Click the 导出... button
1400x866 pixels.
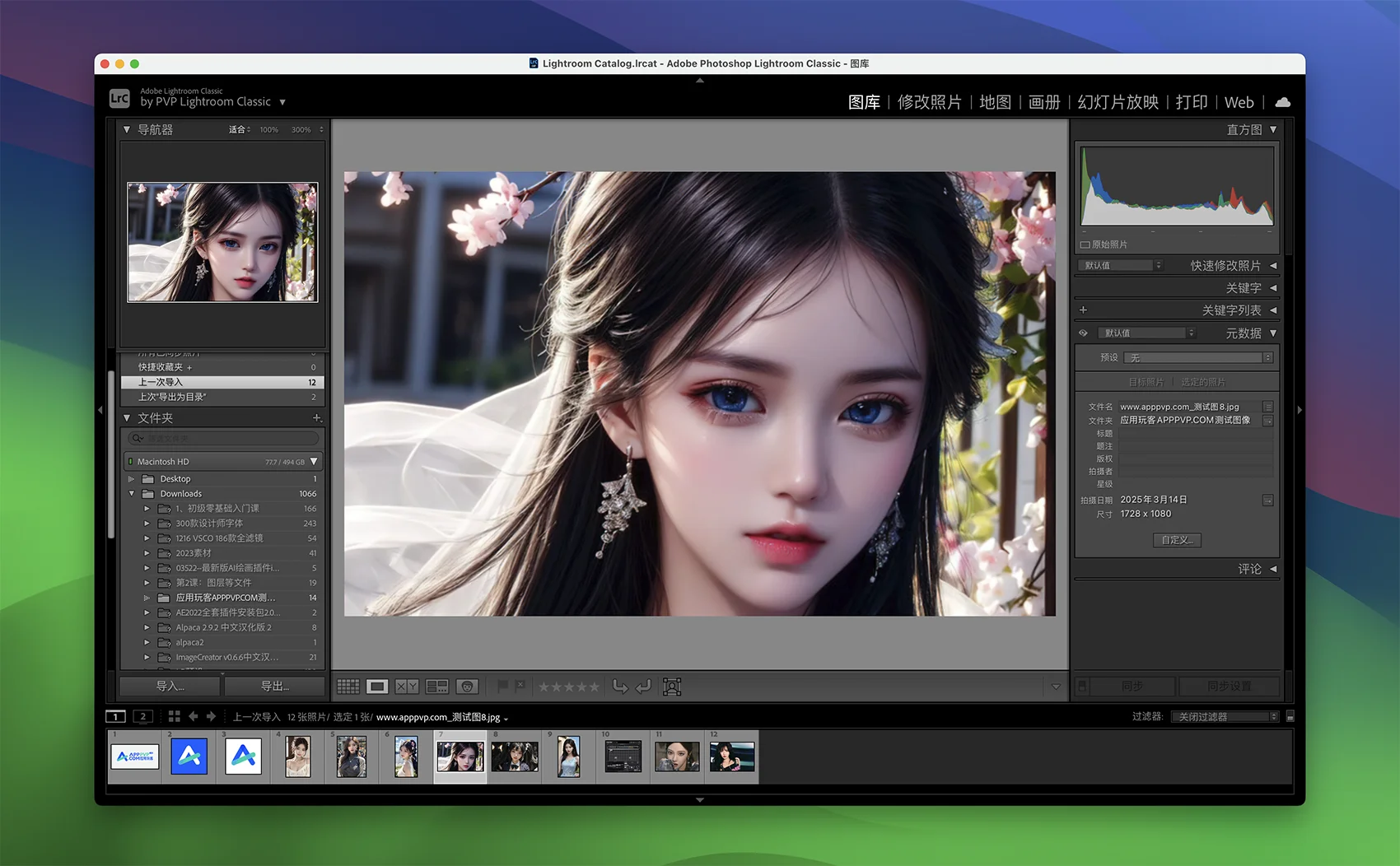tap(274, 686)
